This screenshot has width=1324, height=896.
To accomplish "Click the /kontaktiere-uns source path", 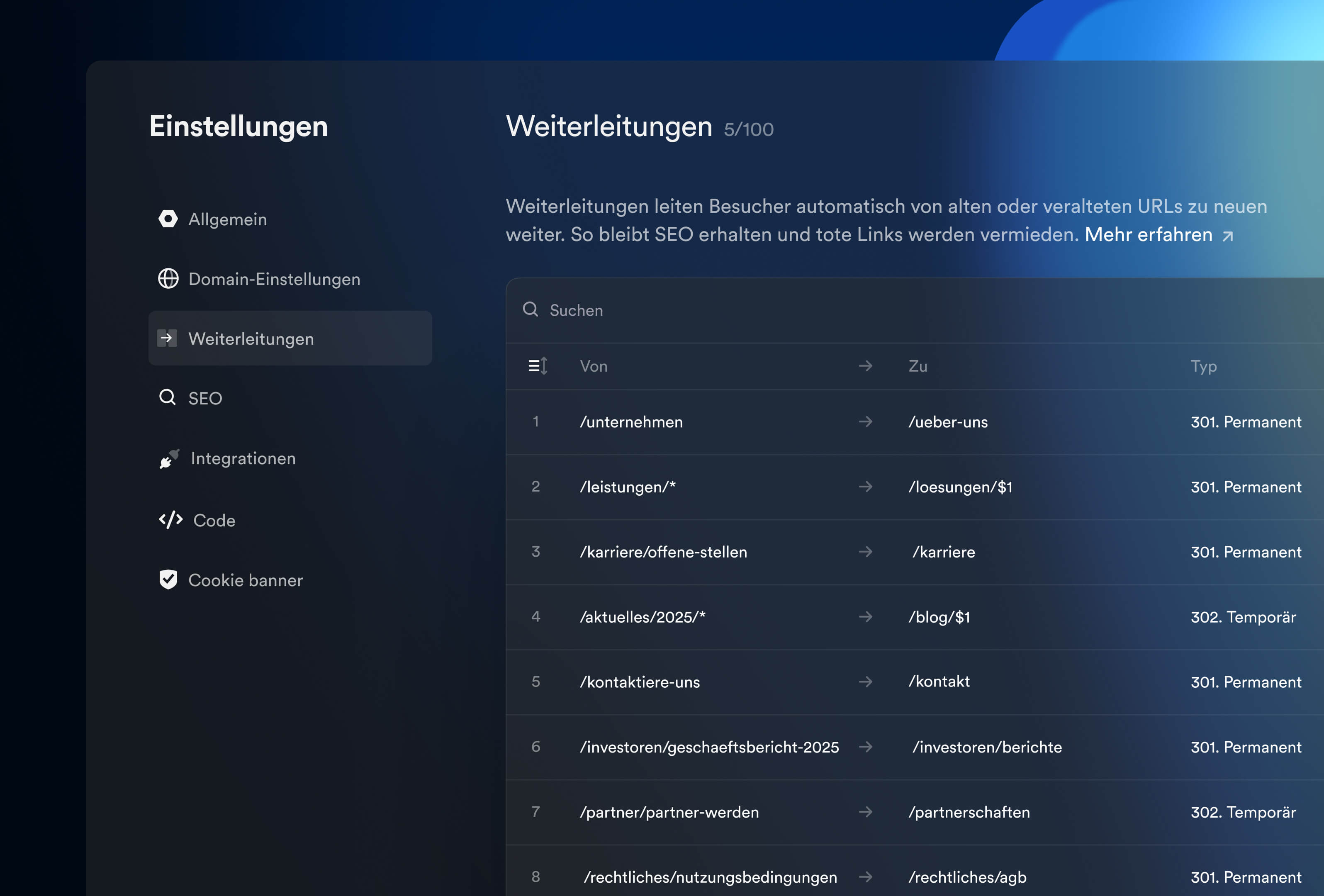I will point(640,682).
